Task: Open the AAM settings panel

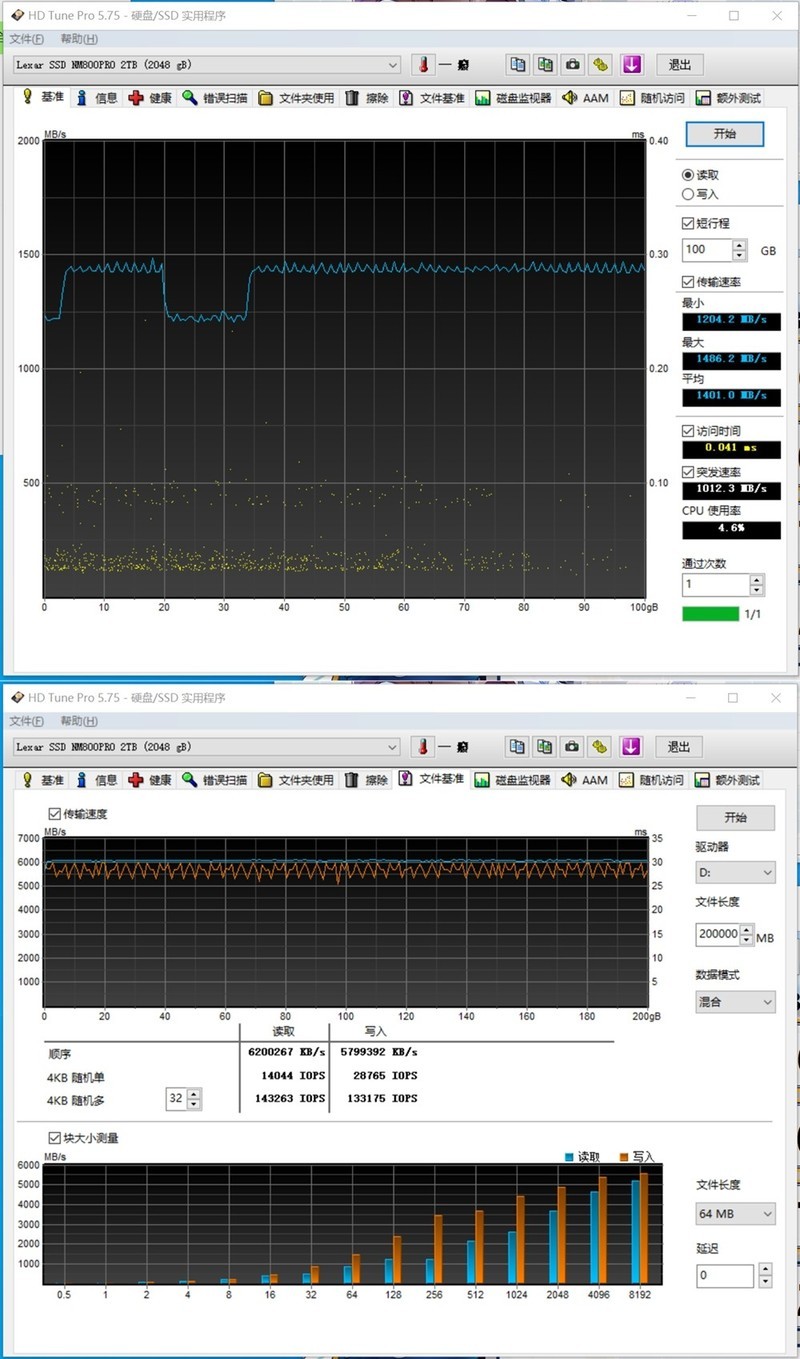Action: click(x=585, y=97)
